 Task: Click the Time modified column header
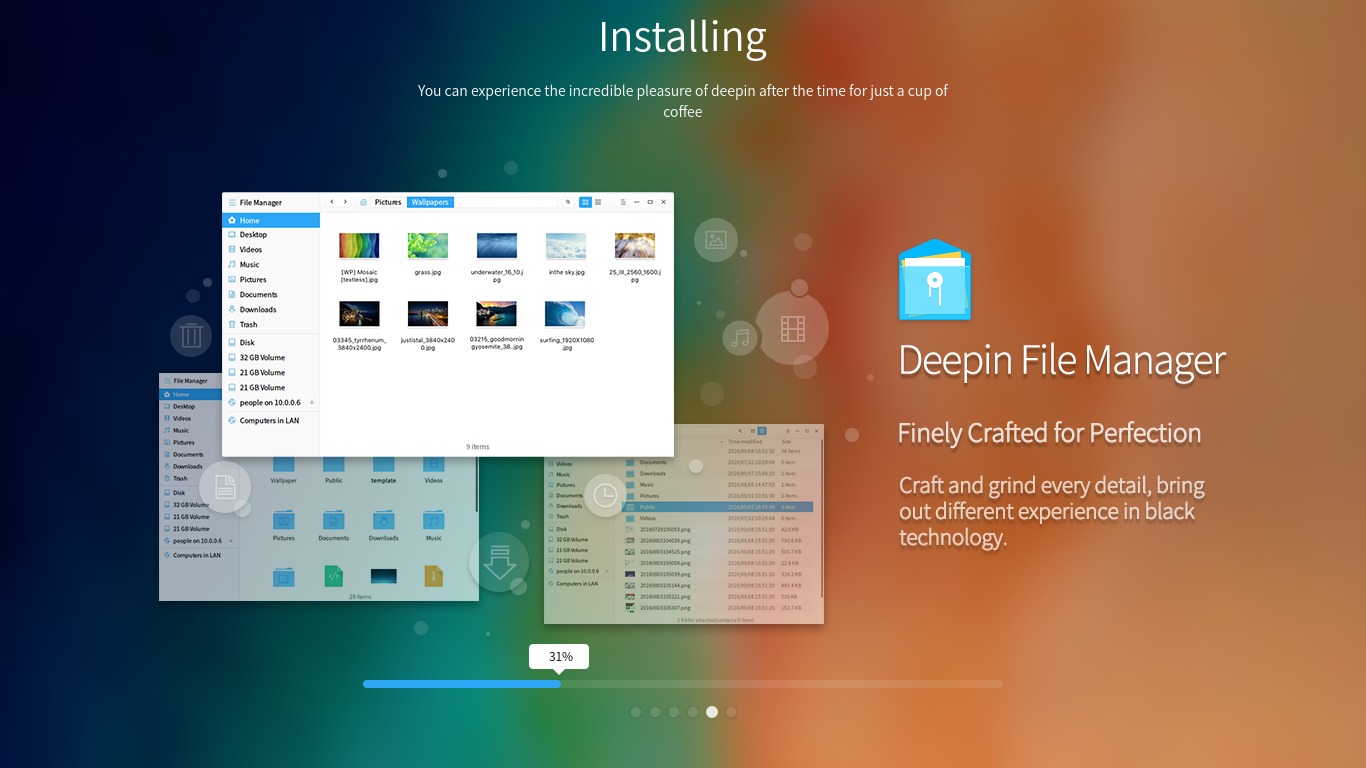coord(745,441)
